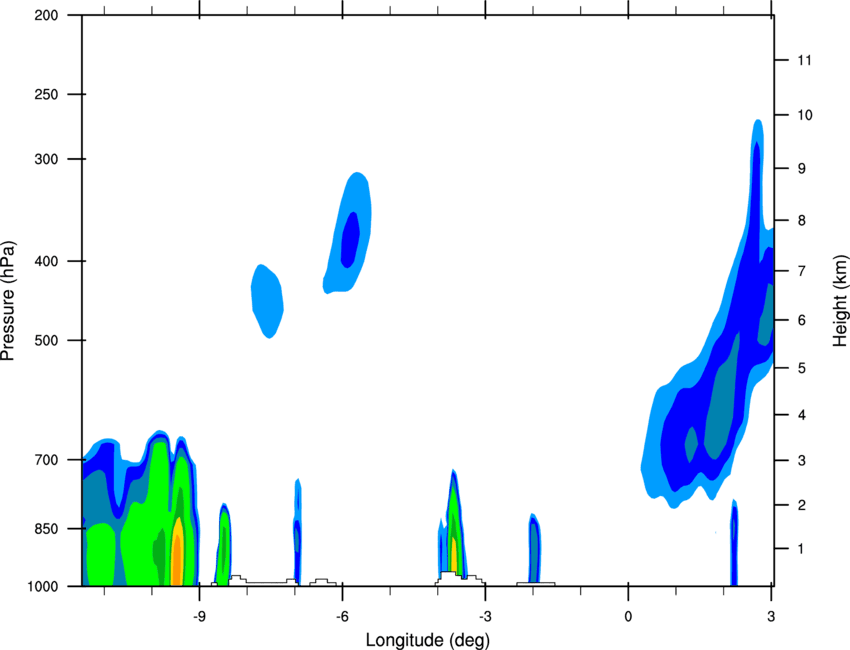Select the 400 pressure tick label
The image size is (850, 650).
[x=46, y=261]
